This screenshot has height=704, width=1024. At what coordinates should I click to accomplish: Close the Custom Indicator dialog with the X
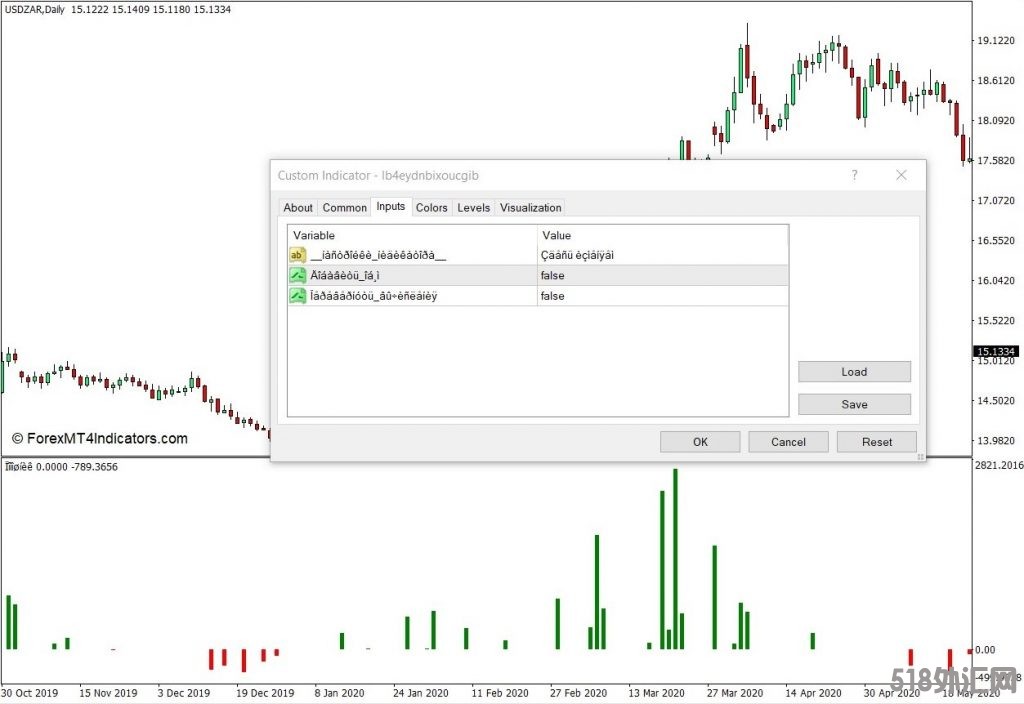[901, 175]
